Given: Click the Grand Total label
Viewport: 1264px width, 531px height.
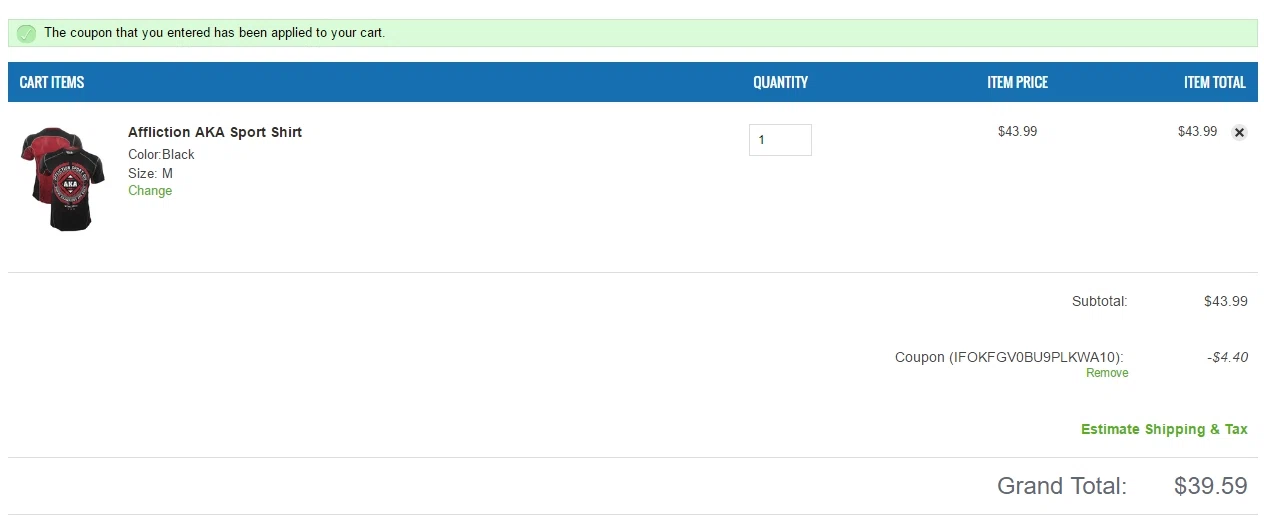Looking at the screenshot, I should [1062, 486].
